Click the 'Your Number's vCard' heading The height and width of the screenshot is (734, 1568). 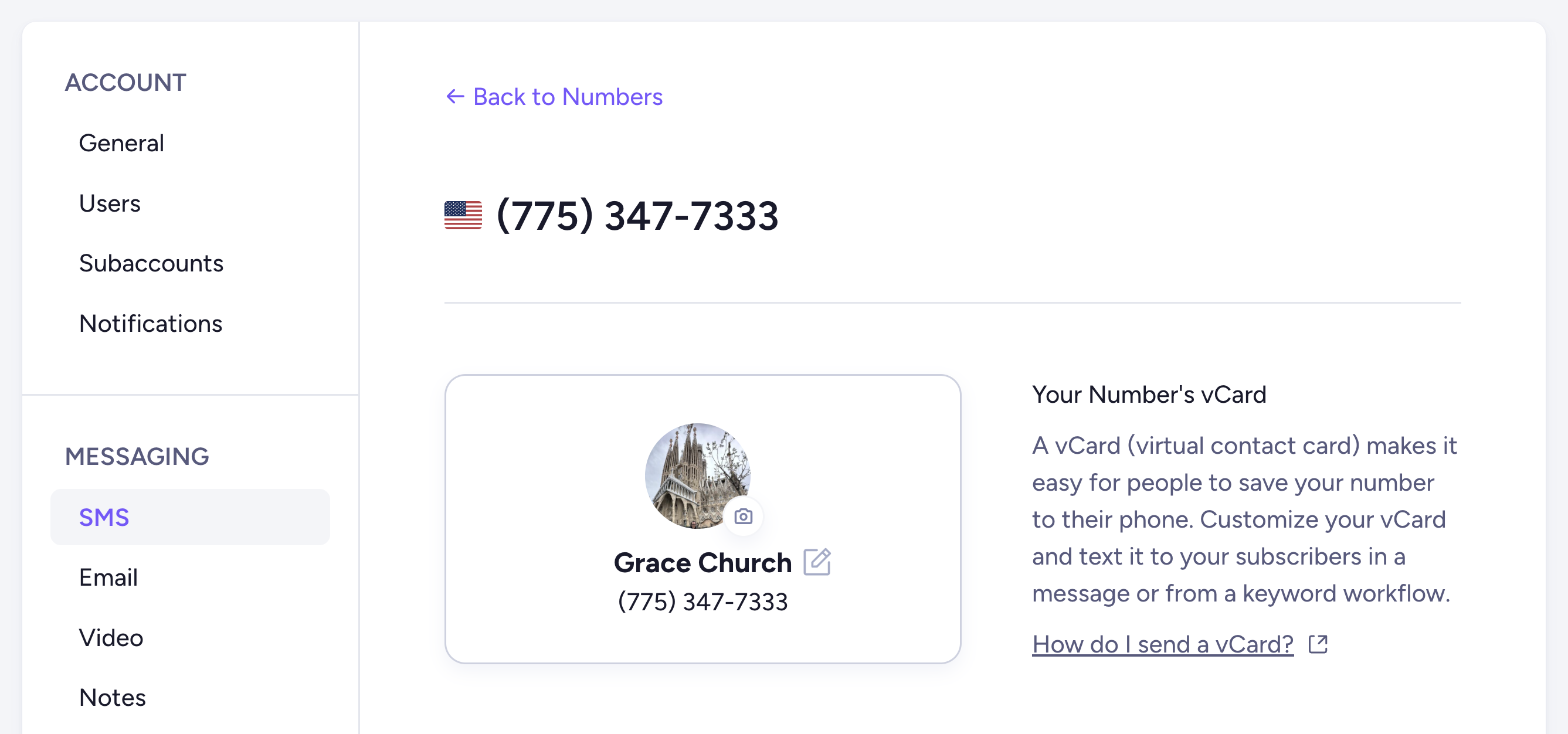(1149, 395)
